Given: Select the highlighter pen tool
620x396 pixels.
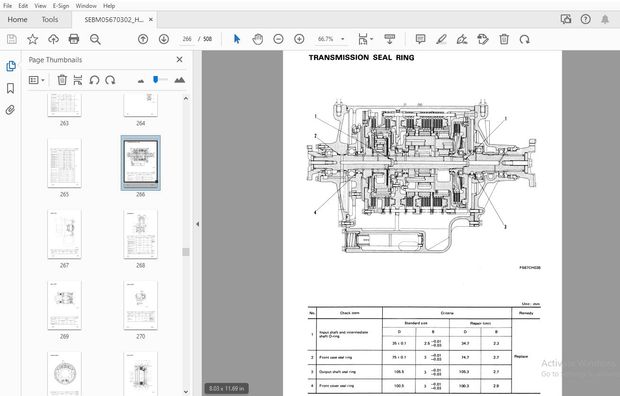Looking at the screenshot, I should click(441, 39).
